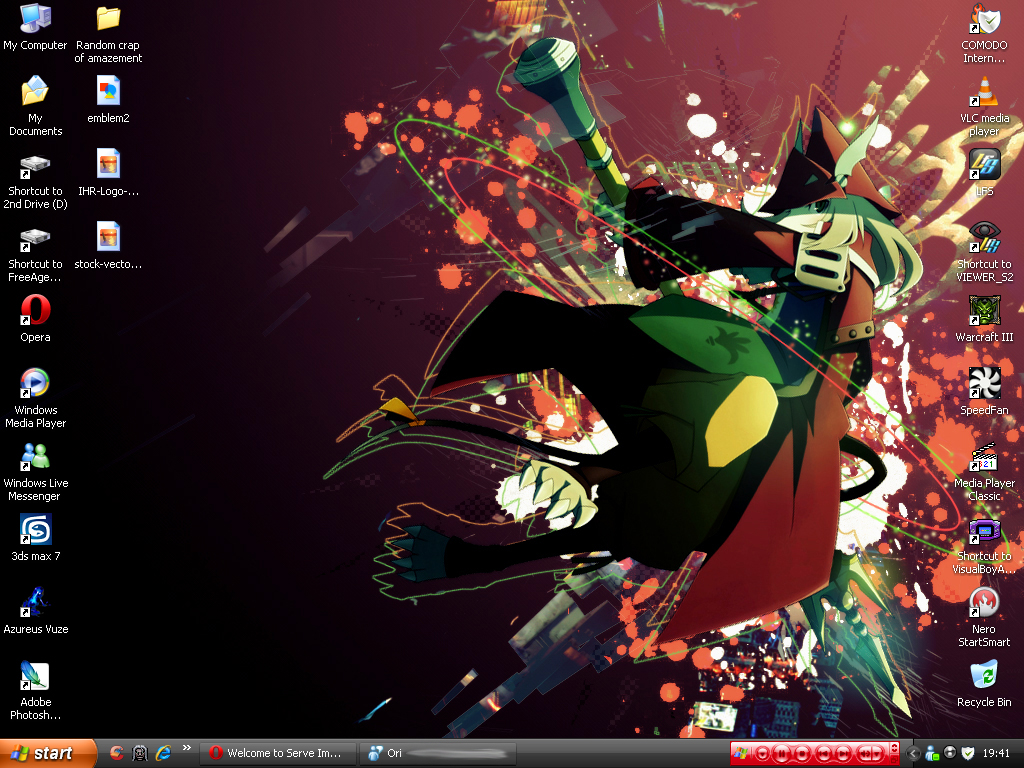Switch to the Messenger 'Ori' taskbar button
This screenshot has height=768, width=1024.
438,753
